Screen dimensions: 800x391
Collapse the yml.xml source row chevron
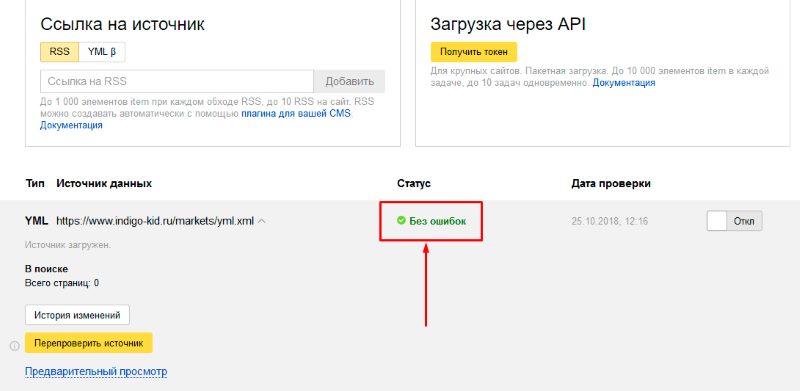coord(261,221)
